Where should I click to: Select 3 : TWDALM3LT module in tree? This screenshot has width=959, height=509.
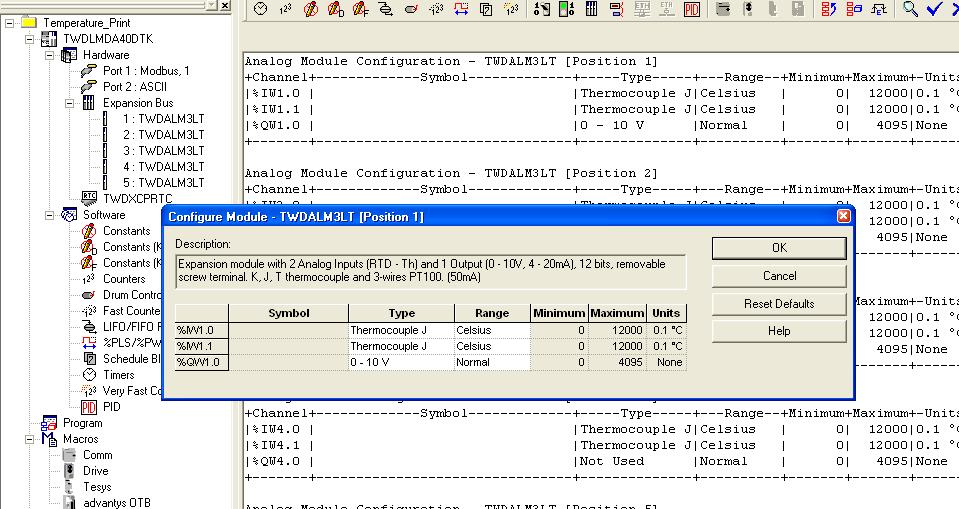click(x=163, y=150)
